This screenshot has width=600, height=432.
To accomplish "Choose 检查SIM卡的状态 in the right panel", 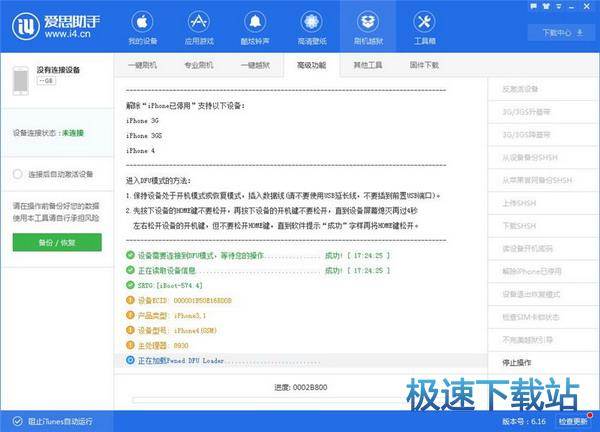I will pos(531,317).
